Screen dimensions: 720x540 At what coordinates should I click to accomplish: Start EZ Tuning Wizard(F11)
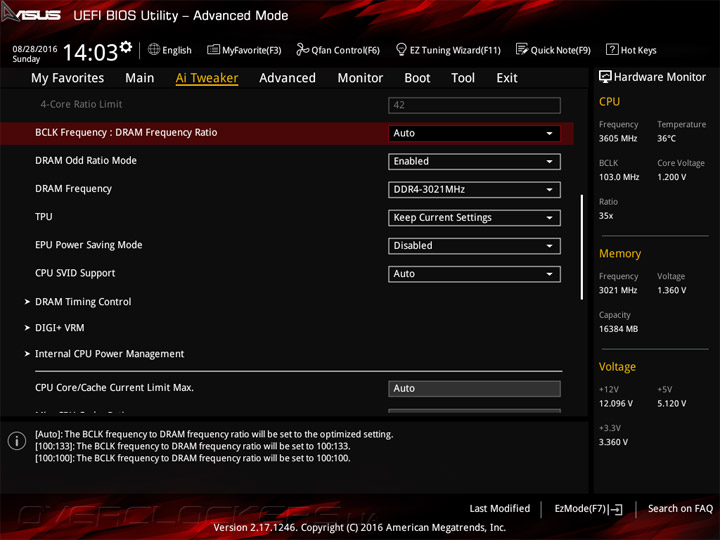coord(448,50)
